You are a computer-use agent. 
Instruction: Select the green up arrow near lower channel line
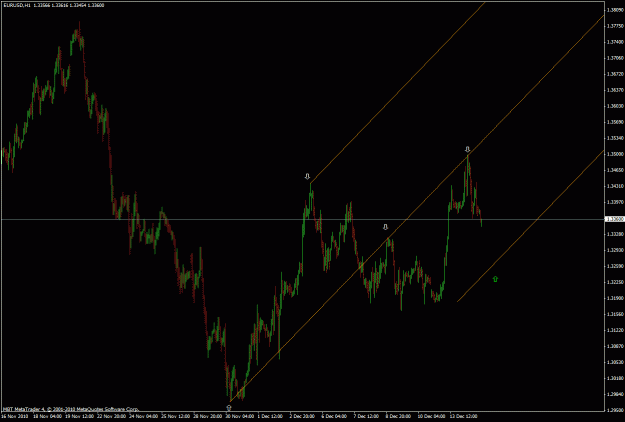pyautogui.click(x=495, y=279)
